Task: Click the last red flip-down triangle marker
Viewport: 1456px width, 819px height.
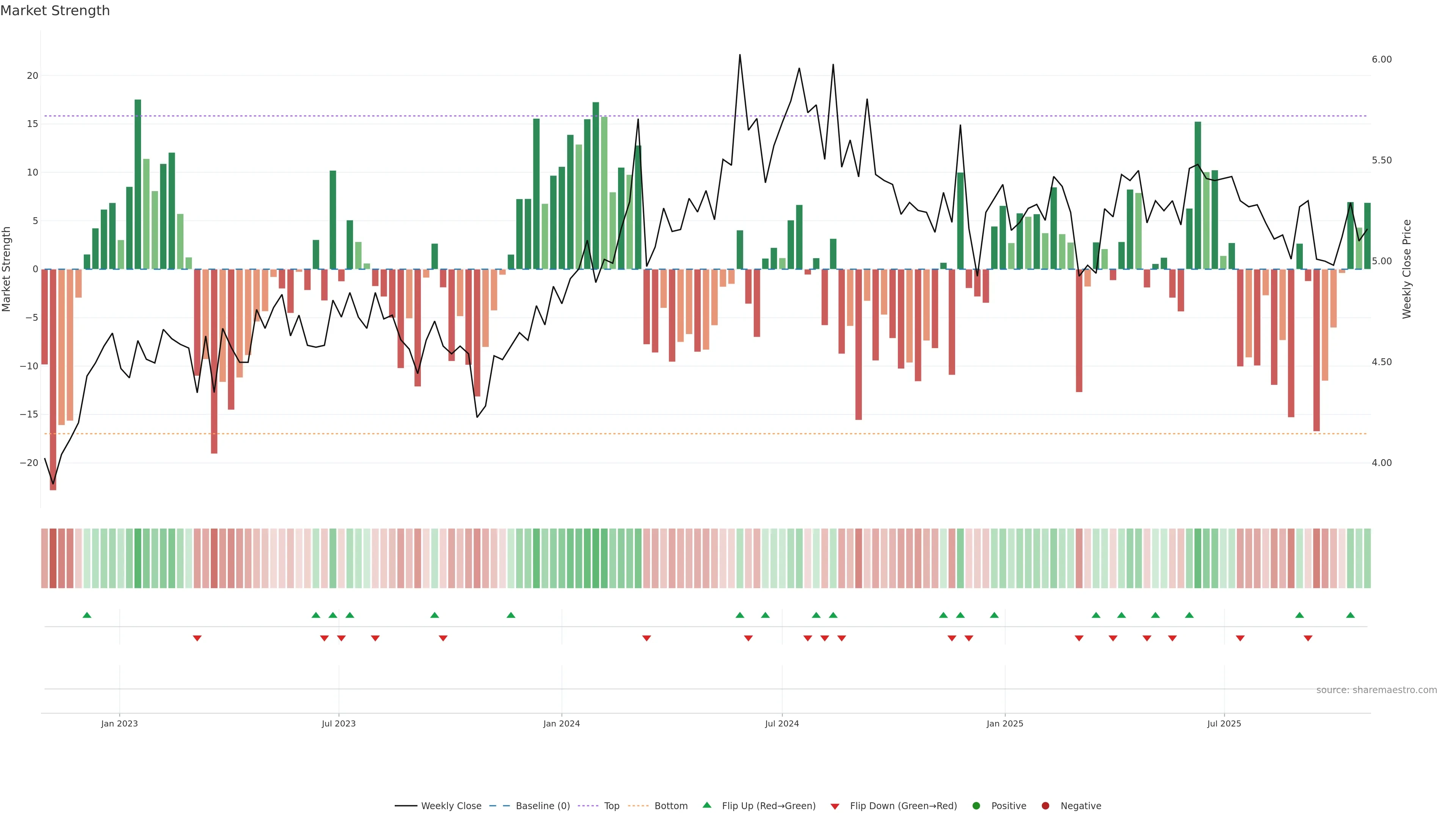Action: point(1308,638)
